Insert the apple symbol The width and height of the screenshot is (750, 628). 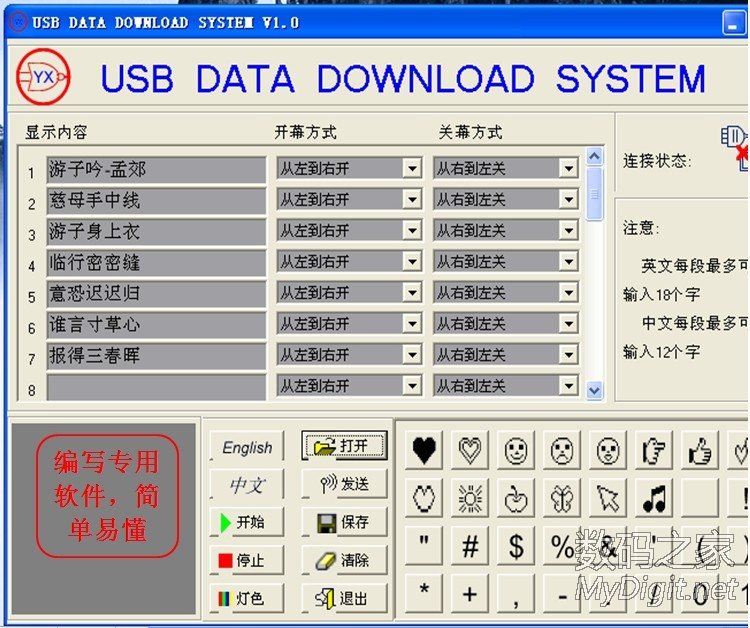[x=516, y=498]
